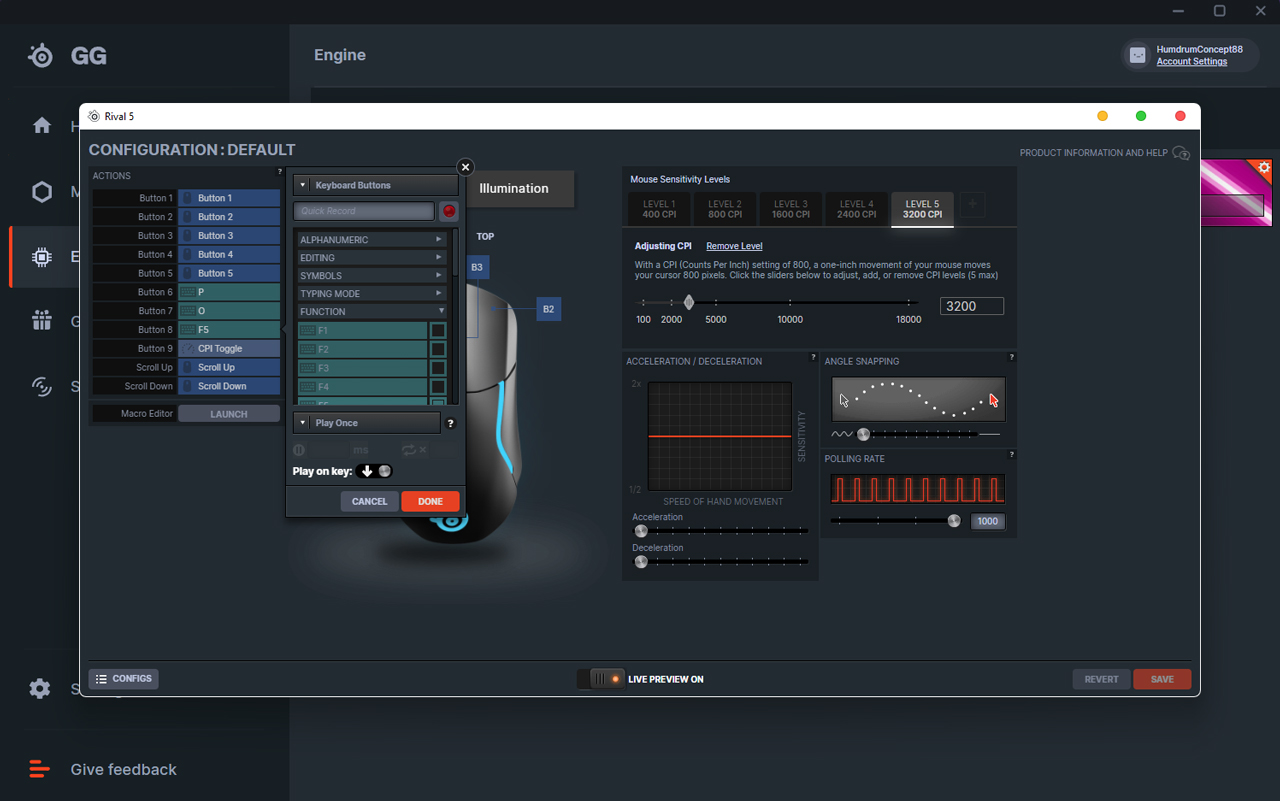Screen dimensions: 1280x801
Task: Click the Acceleration slider handle
Action: 641,531
